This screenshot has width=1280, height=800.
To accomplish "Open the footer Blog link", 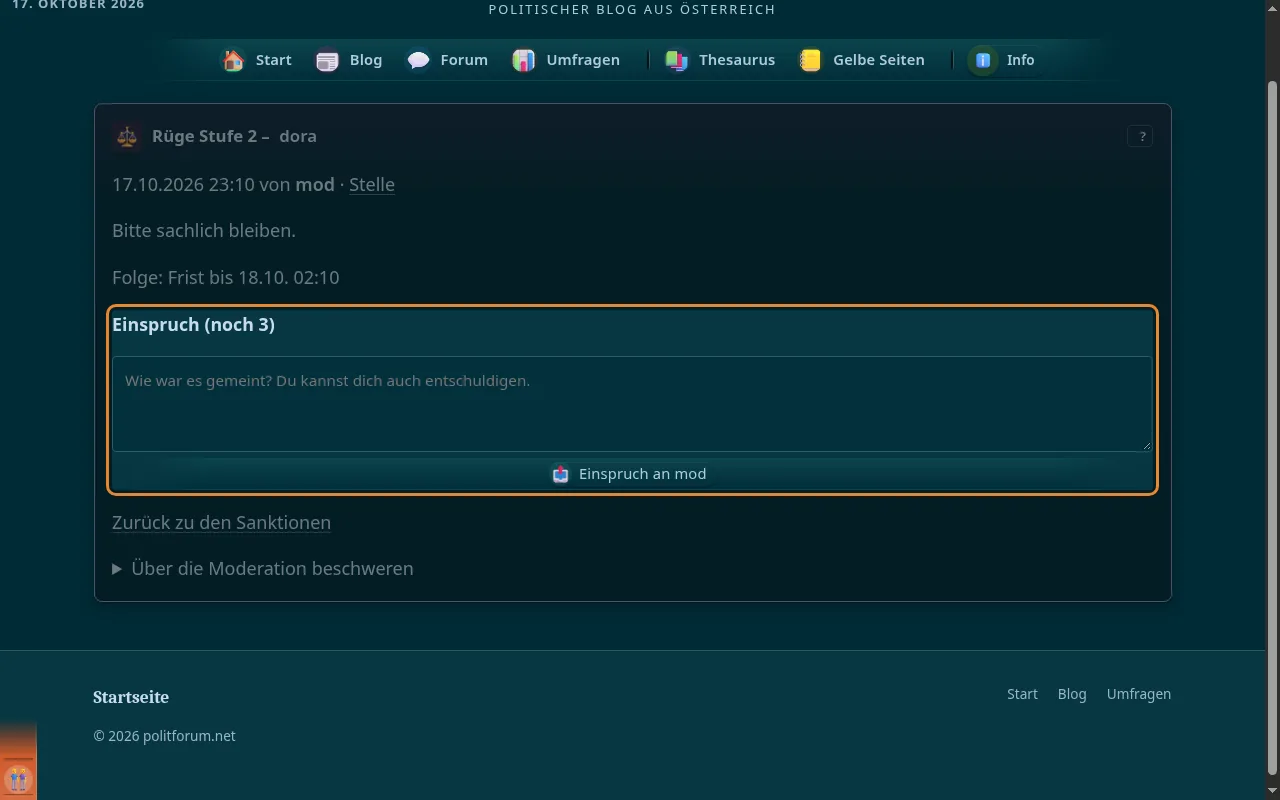I will coord(1072,694).
